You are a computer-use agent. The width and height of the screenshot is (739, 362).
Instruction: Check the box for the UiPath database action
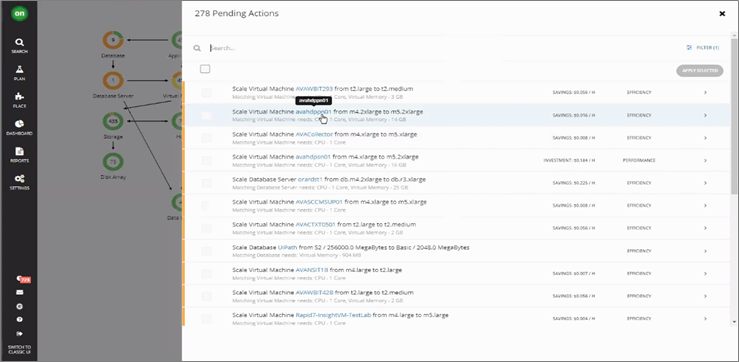(x=206, y=251)
